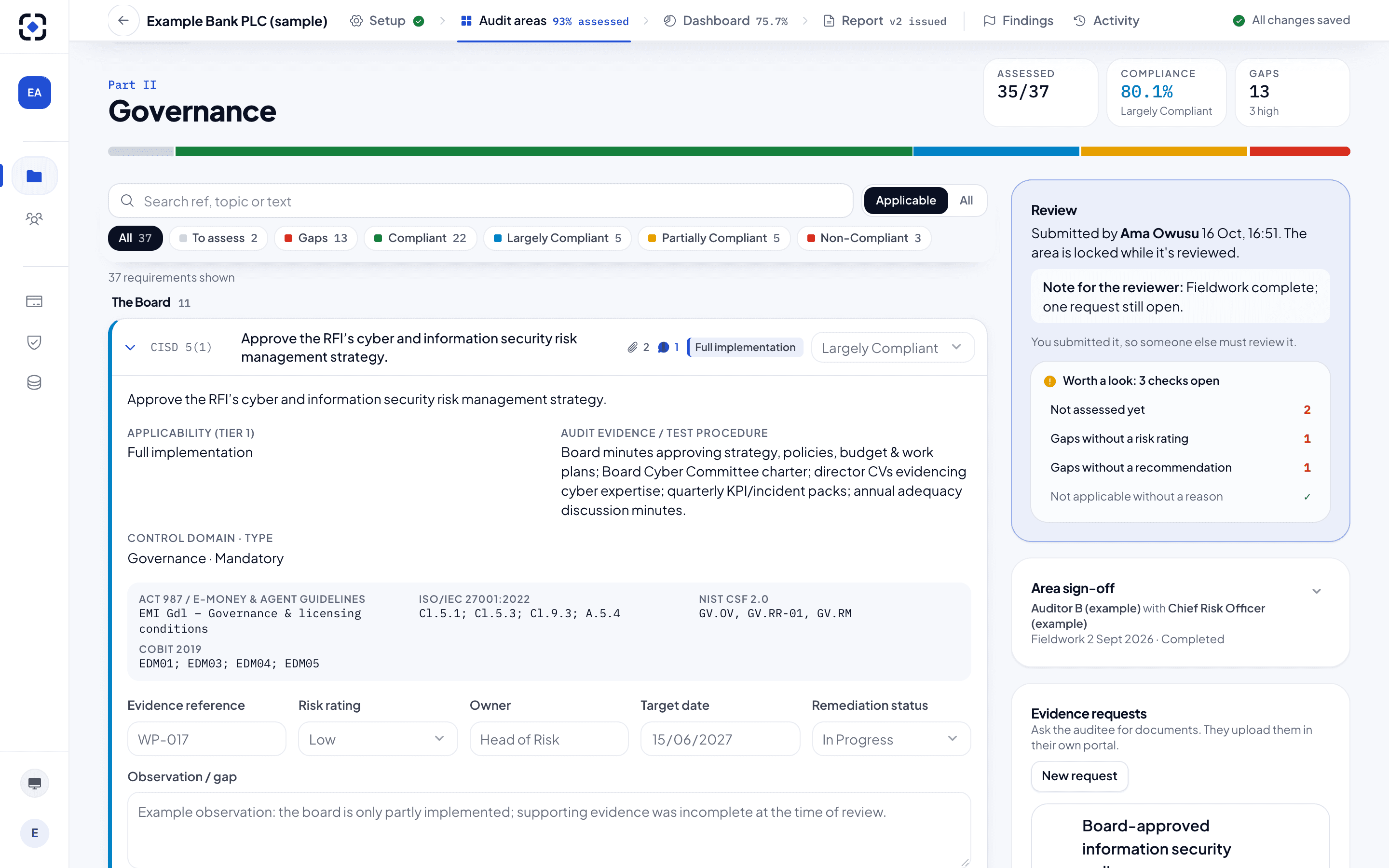Open the people group sidebar icon
This screenshot has height=868, width=1389.
click(x=34, y=219)
